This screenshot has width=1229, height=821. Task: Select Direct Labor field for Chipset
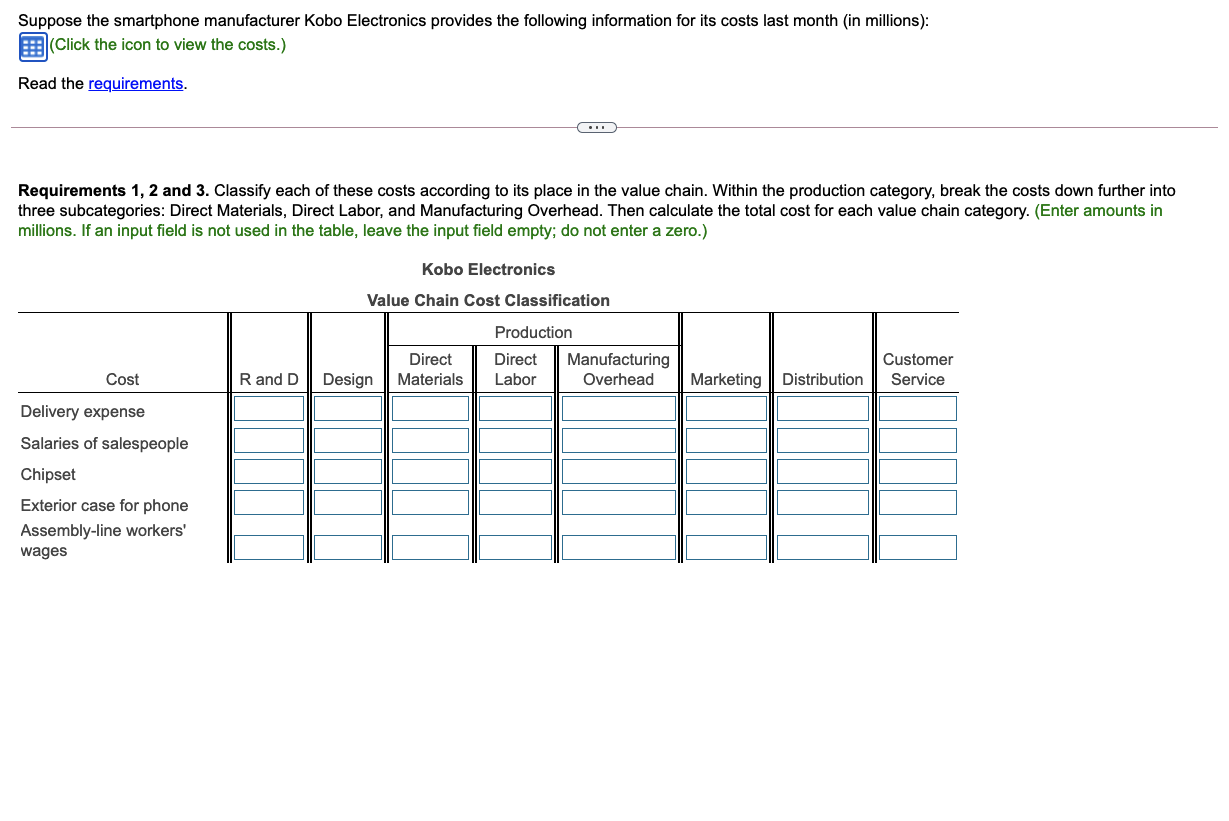coord(515,470)
